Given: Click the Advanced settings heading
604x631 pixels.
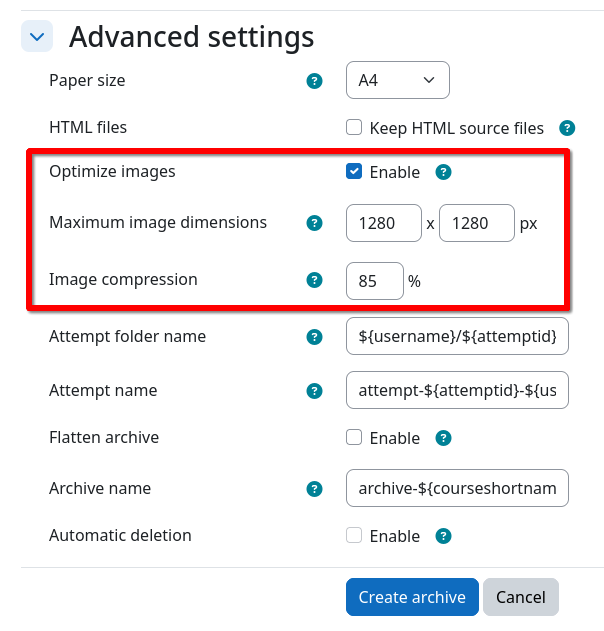Looking at the screenshot, I should click(192, 37).
